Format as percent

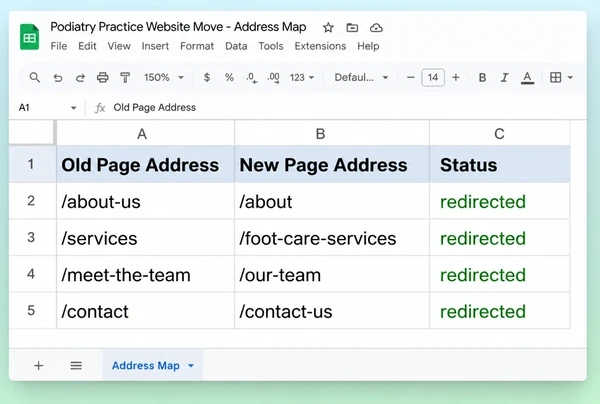point(229,78)
